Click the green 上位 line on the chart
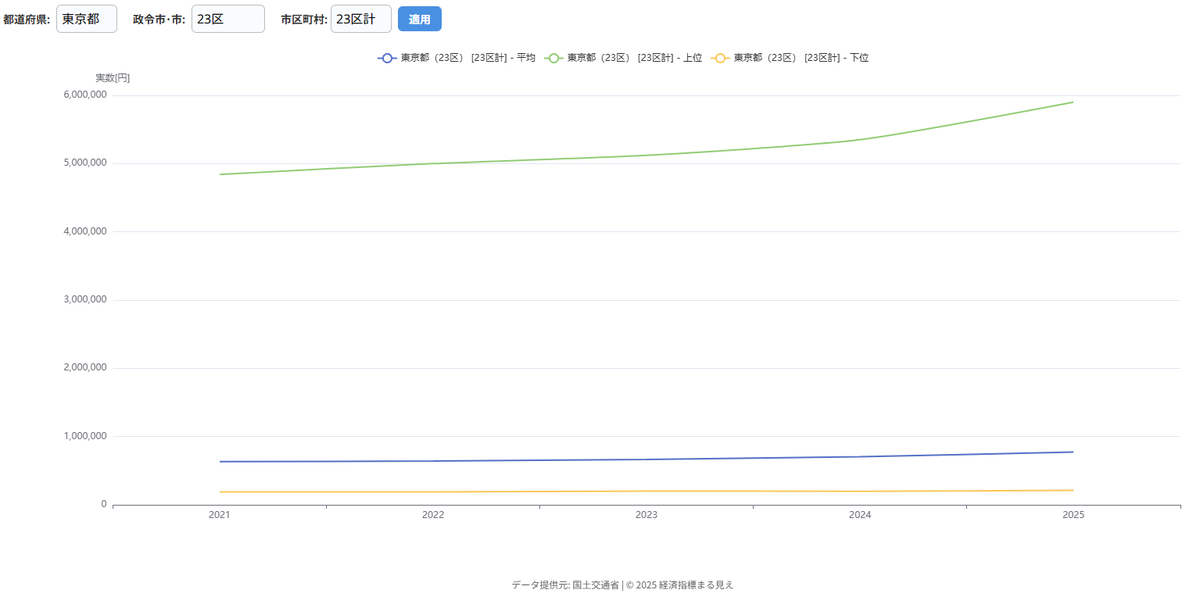 (x=646, y=155)
